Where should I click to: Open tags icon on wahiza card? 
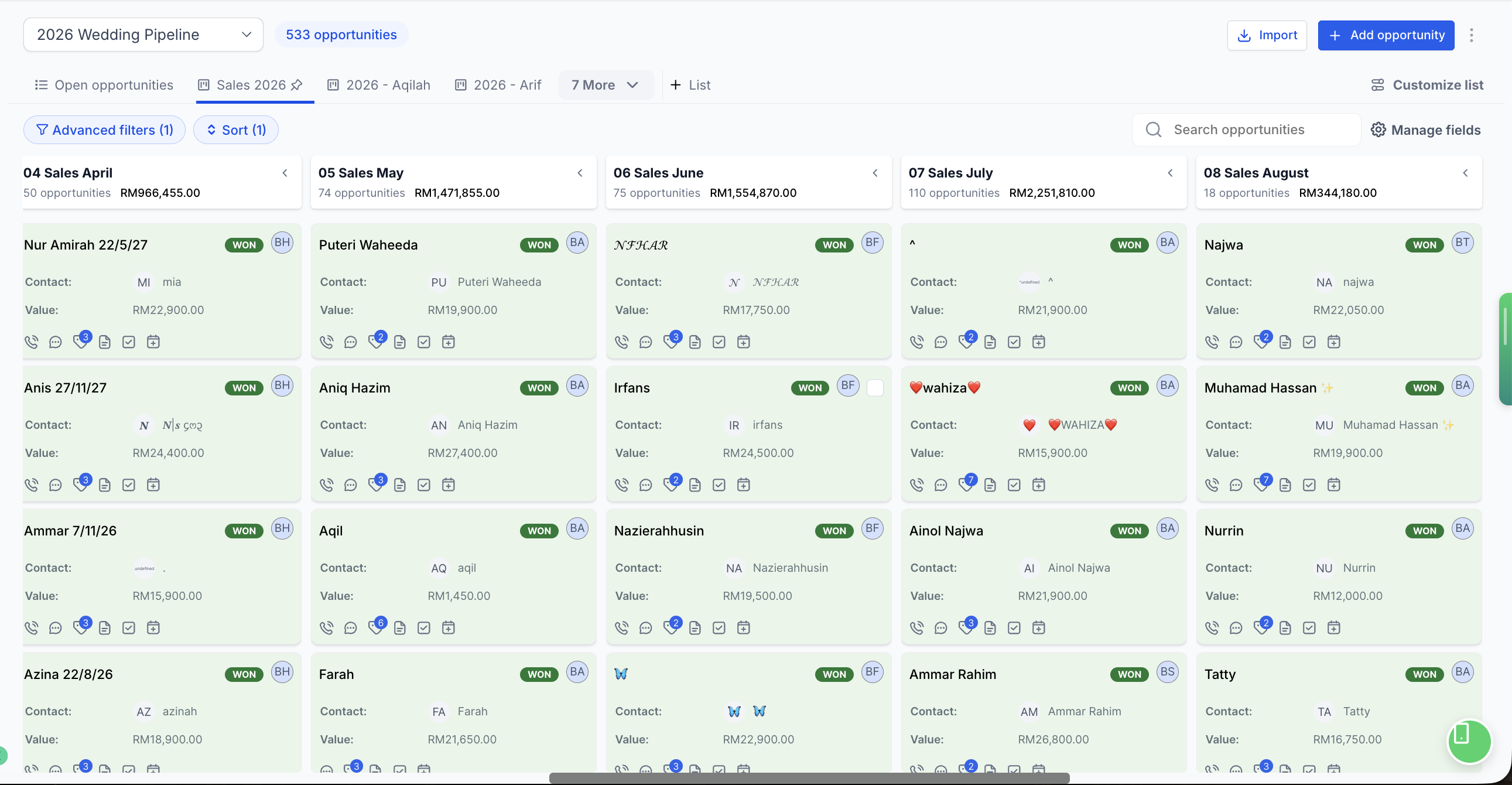966,484
